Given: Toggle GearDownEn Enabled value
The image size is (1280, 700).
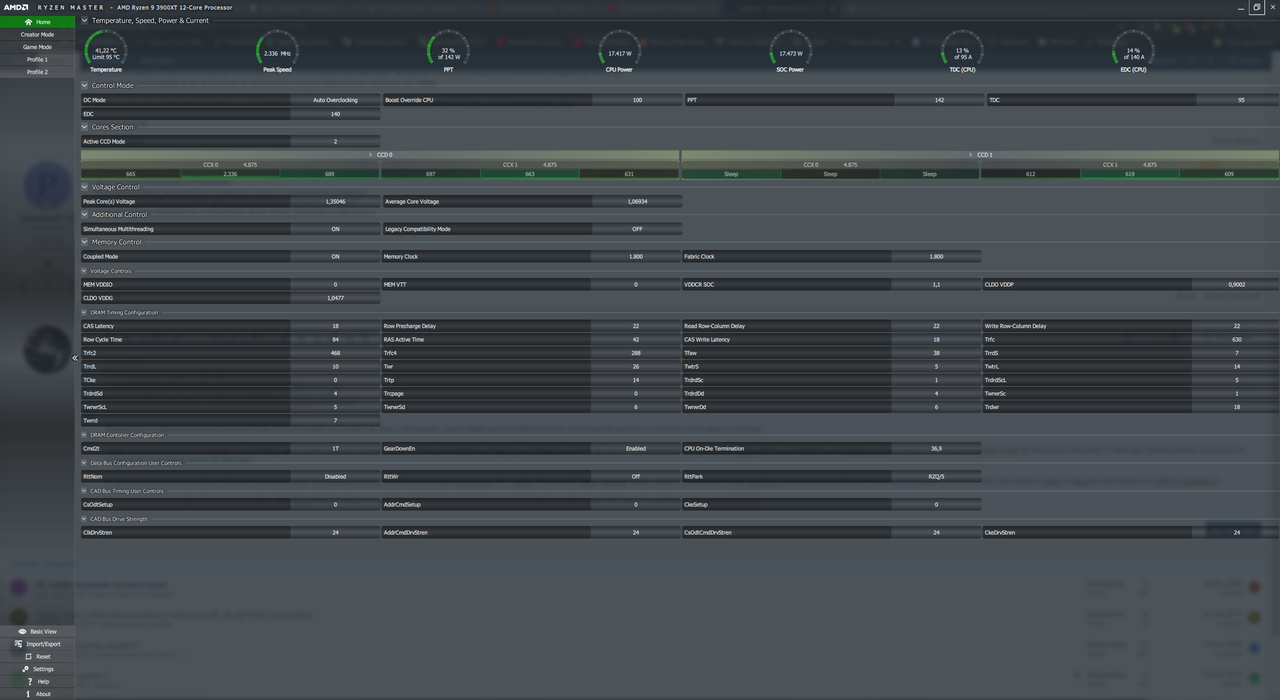Looking at the screenshot, I should 636,449.
